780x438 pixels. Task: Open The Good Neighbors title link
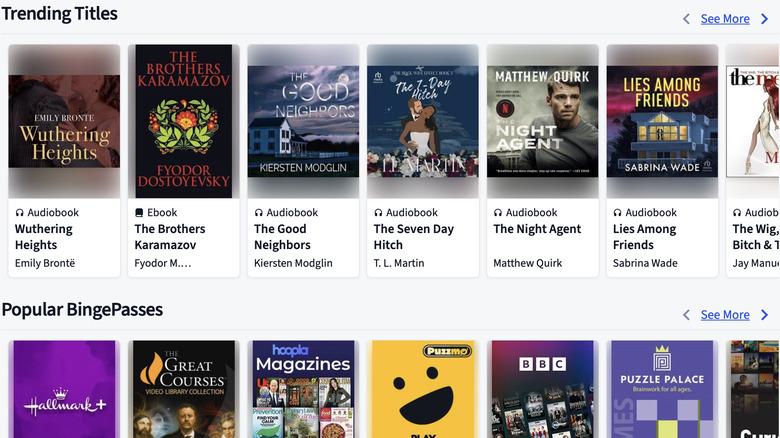[x=282, y=237]
